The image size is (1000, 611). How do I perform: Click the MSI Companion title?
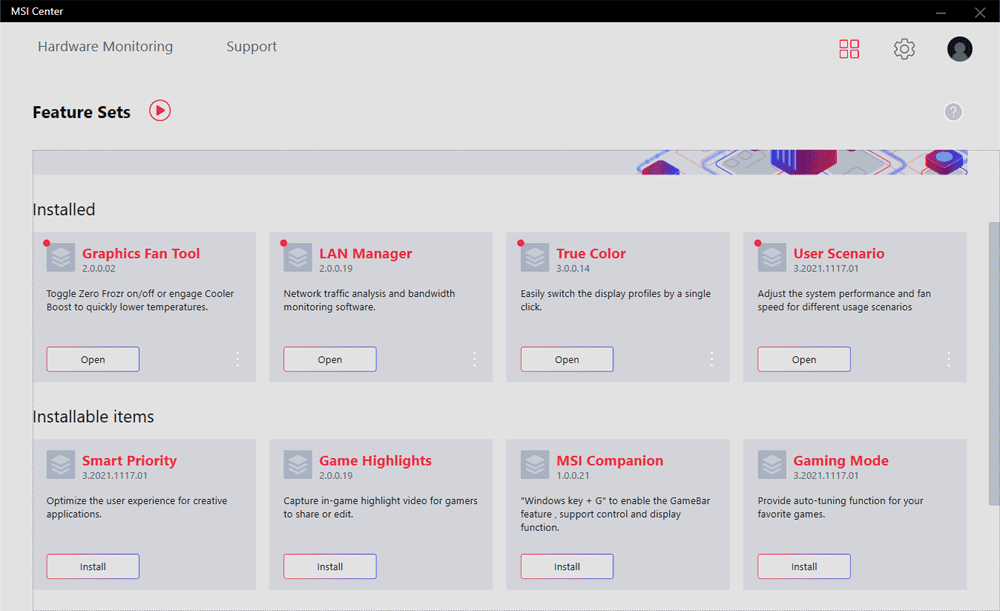(x=609, y=460)
